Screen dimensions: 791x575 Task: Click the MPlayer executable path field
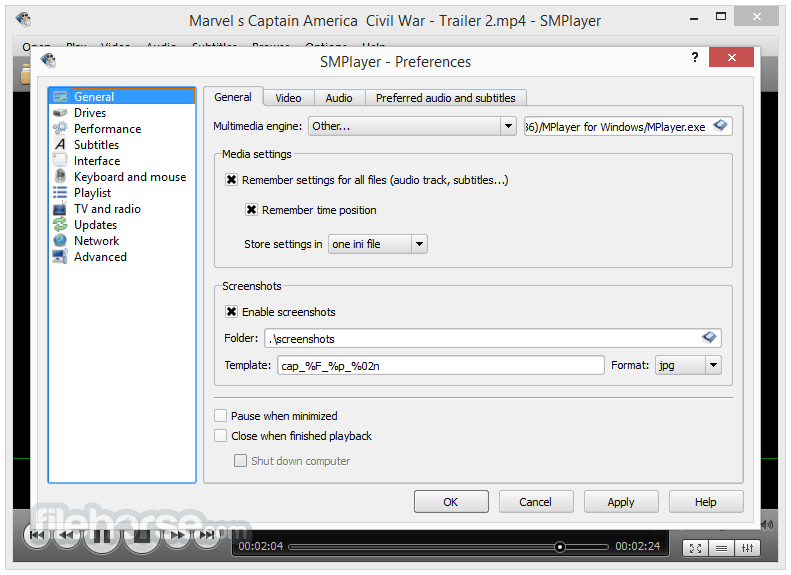[628, 126]
